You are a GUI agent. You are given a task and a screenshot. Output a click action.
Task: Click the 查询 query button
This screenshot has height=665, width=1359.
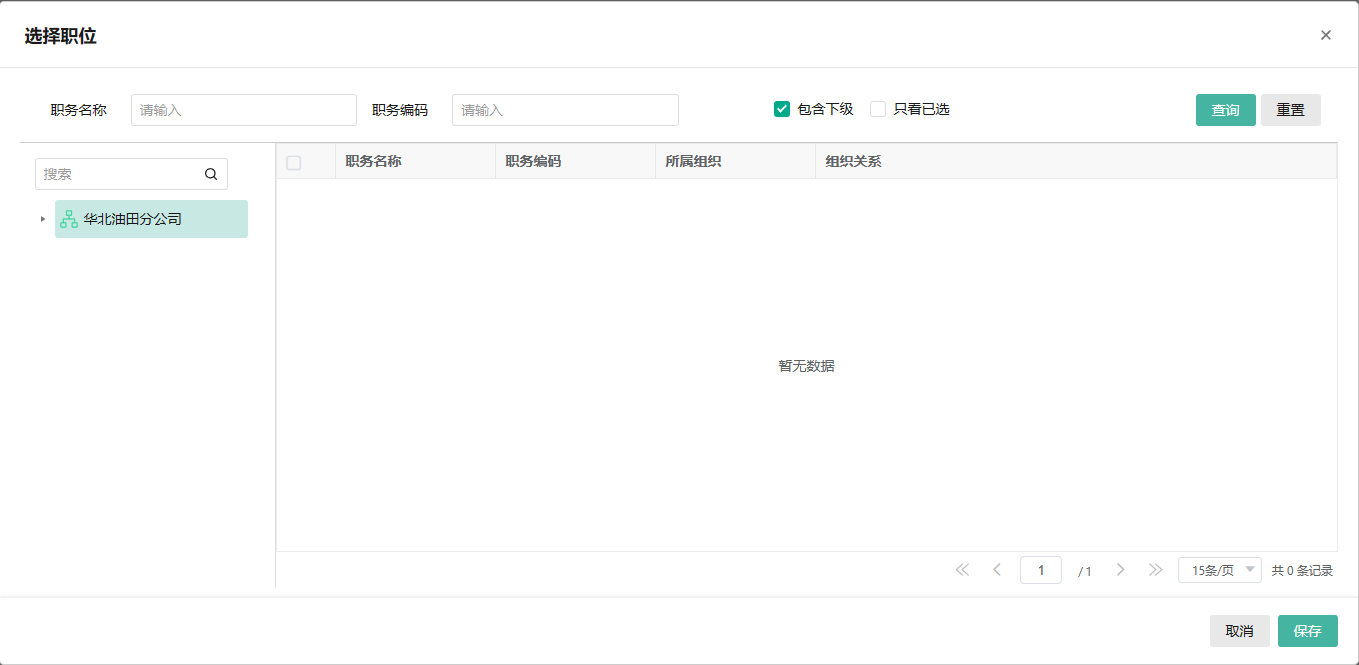(x=1225, y=109)
